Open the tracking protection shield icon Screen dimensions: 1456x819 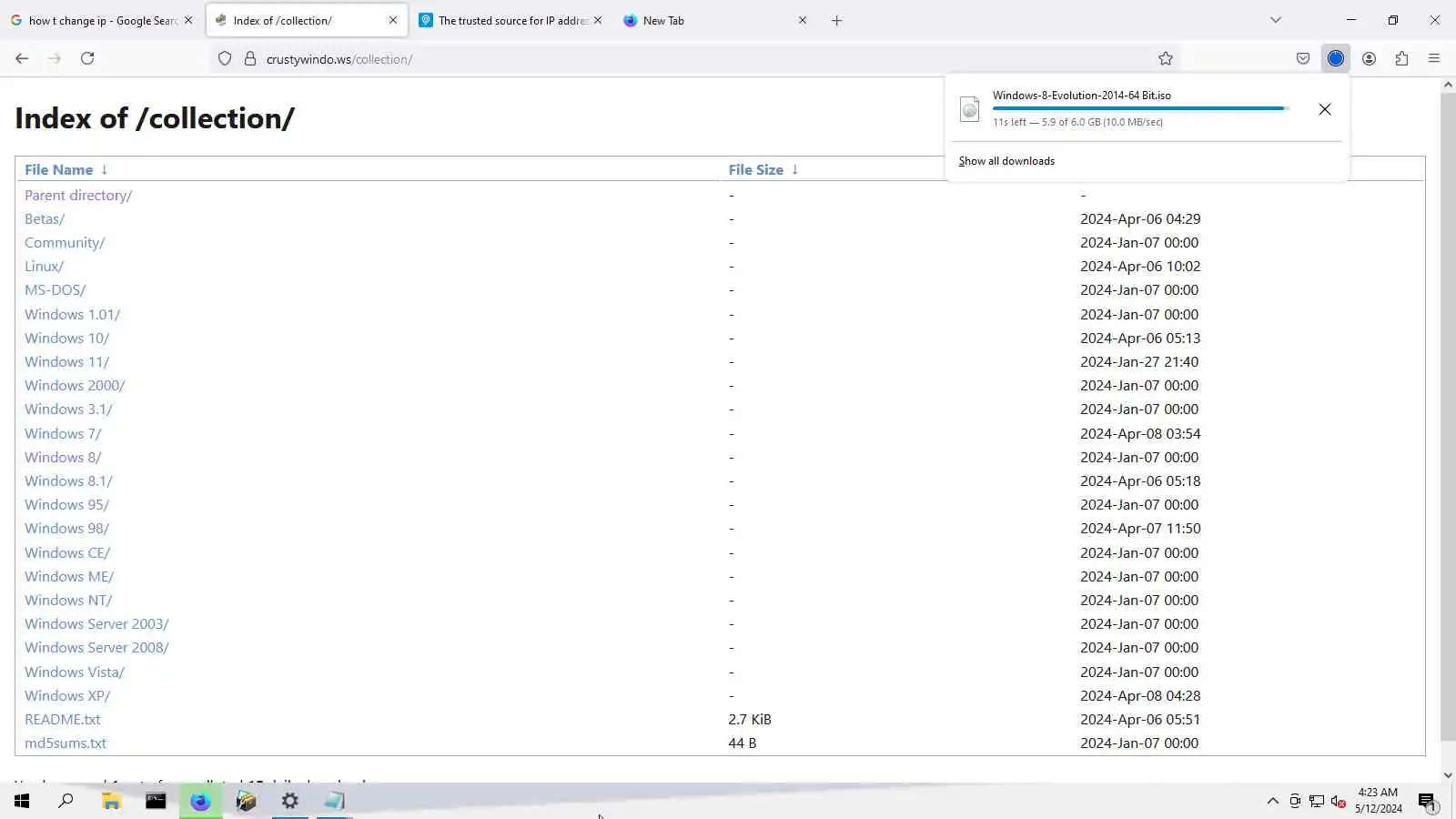(225, 59)
